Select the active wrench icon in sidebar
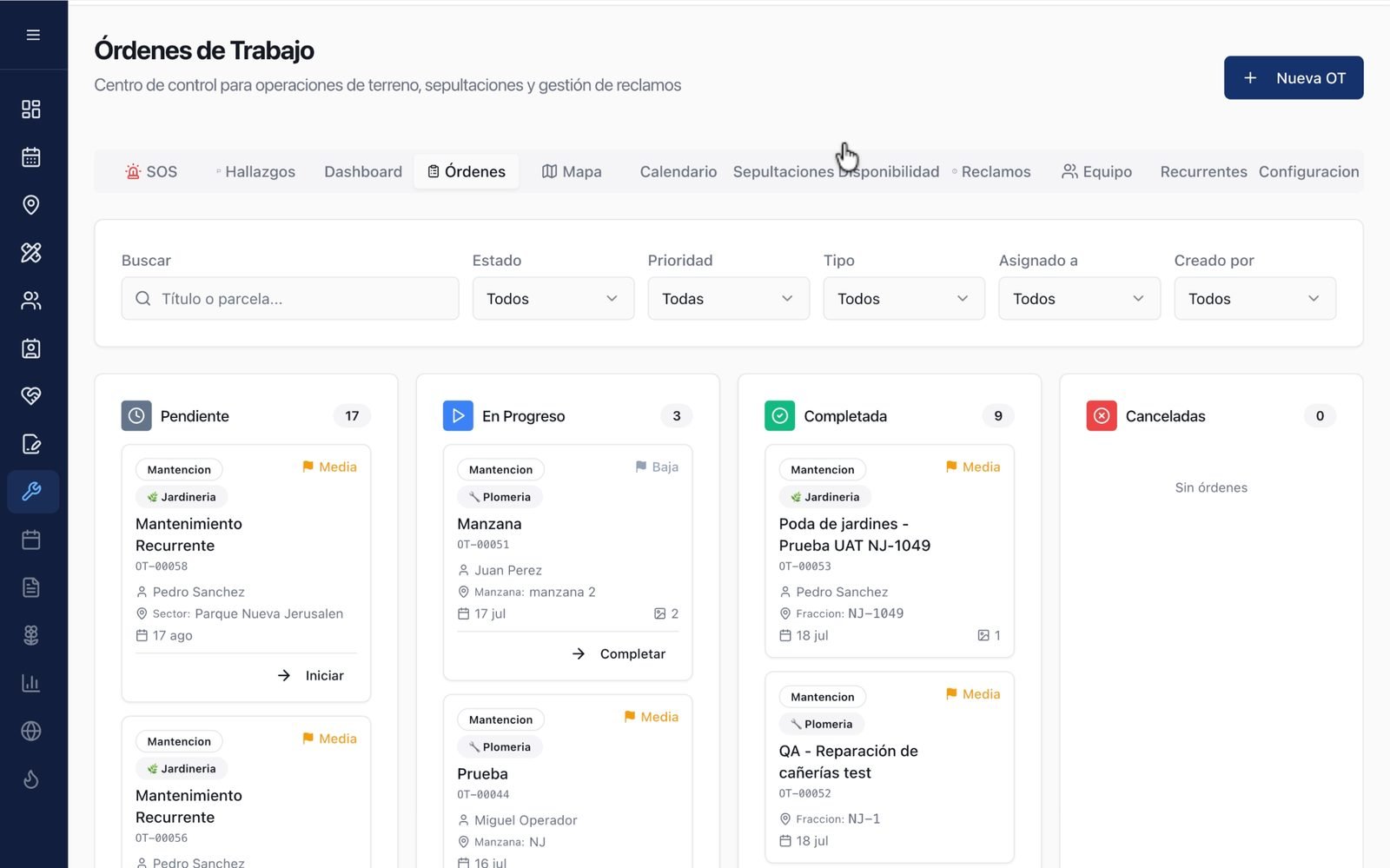1390x868 pixels. (33, 492)
